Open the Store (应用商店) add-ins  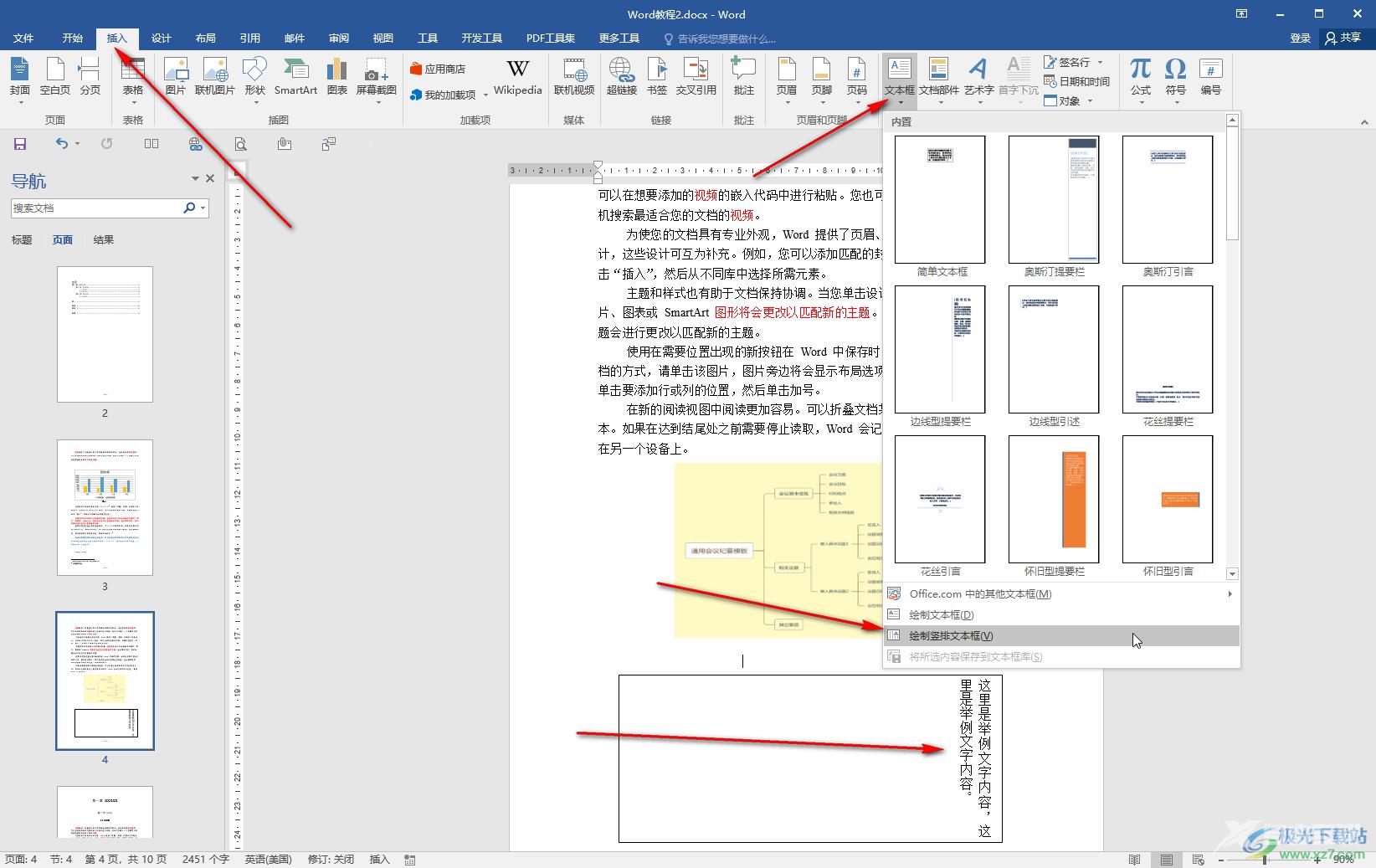tap(438, 69)
